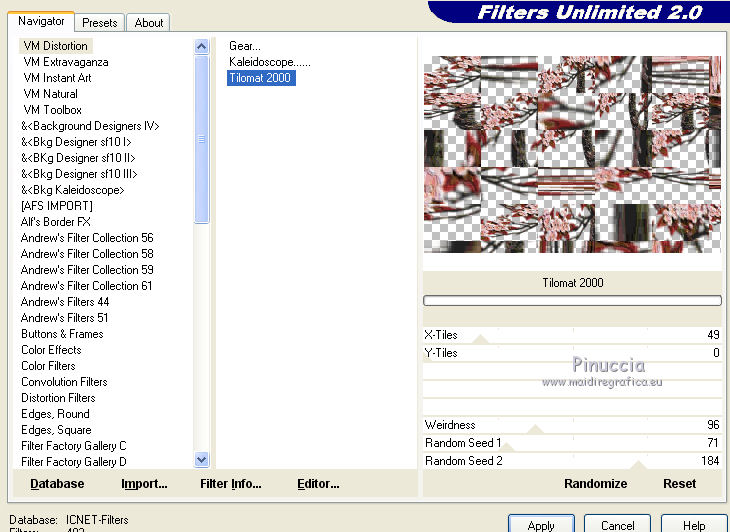Open the About tab

coord(149,22)
